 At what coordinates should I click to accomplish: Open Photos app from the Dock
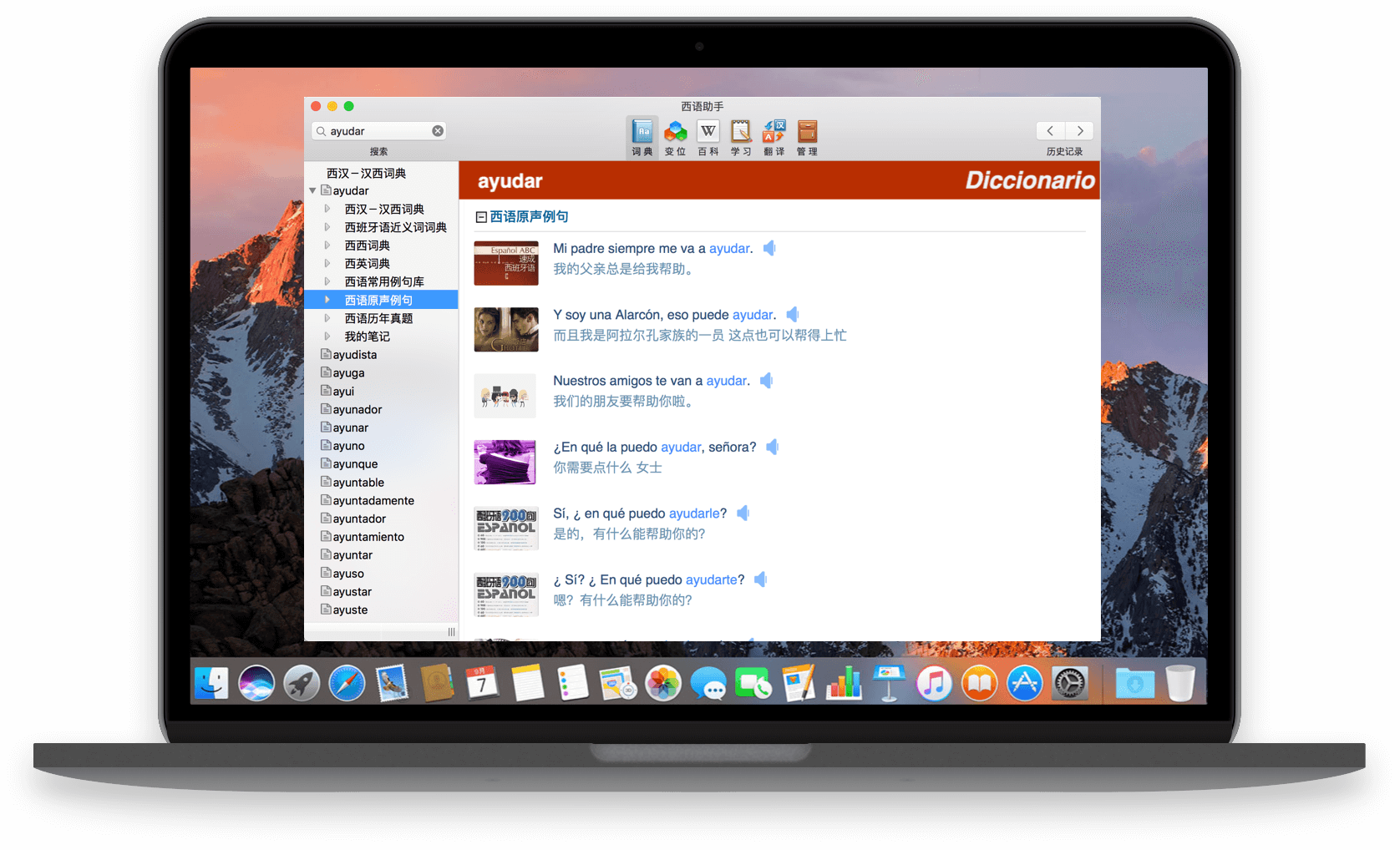(663, 683)
